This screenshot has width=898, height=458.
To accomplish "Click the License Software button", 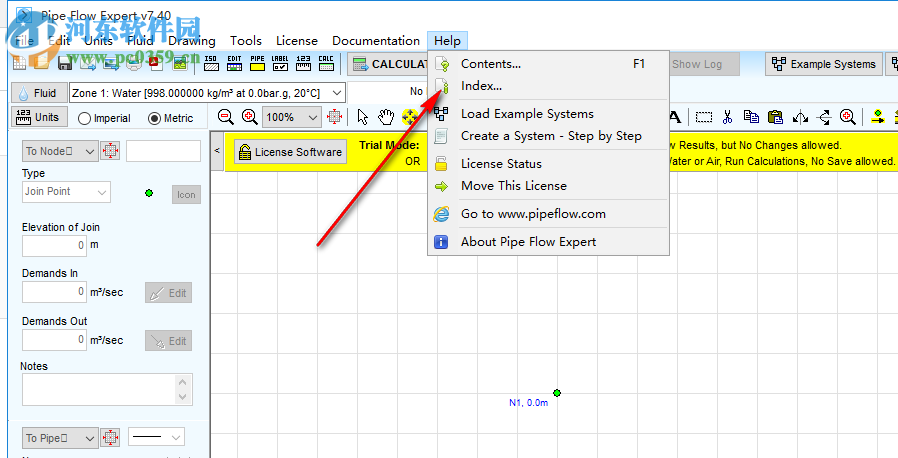I will pyautogui.click(x=290, y=152).
